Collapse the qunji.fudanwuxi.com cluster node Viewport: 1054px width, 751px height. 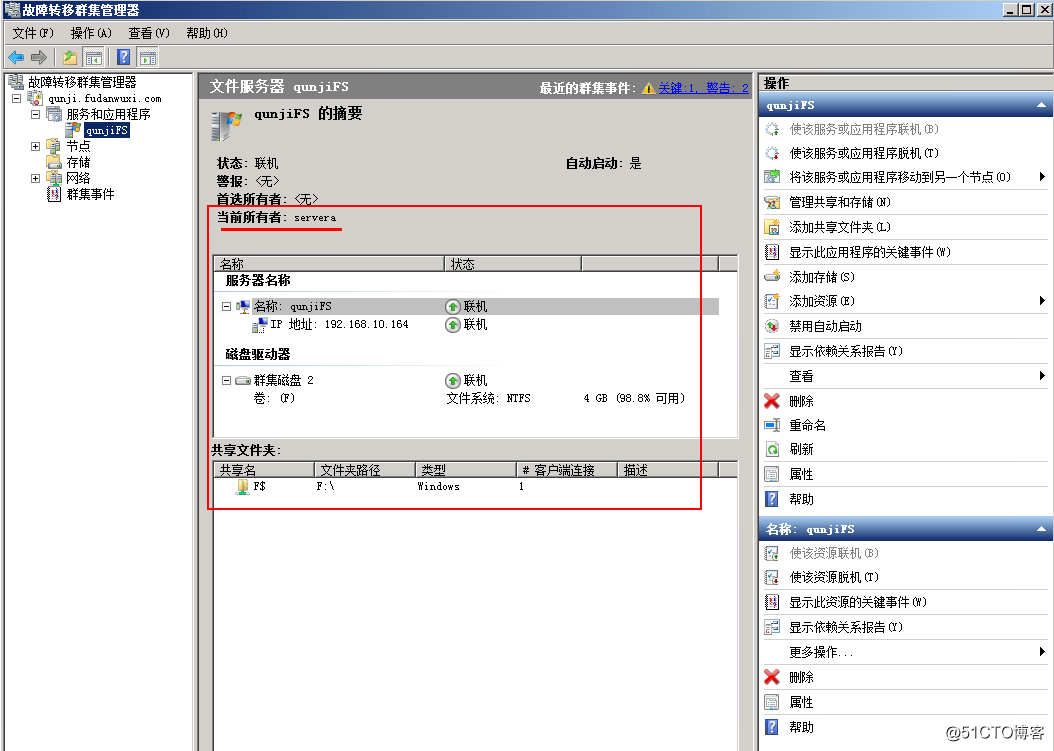[16, 98]
